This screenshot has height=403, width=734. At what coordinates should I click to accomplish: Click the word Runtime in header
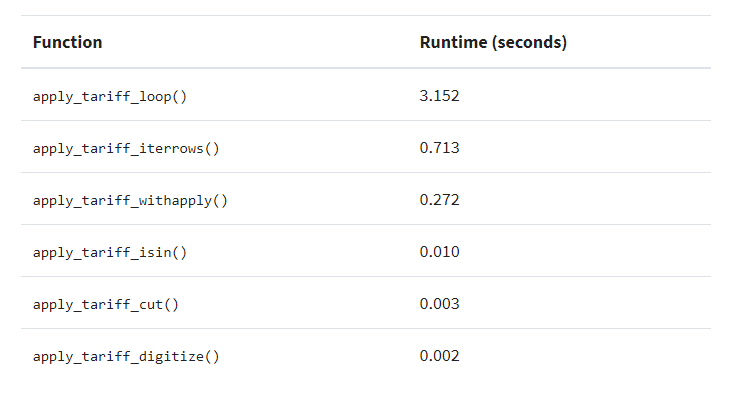point(453,42)
